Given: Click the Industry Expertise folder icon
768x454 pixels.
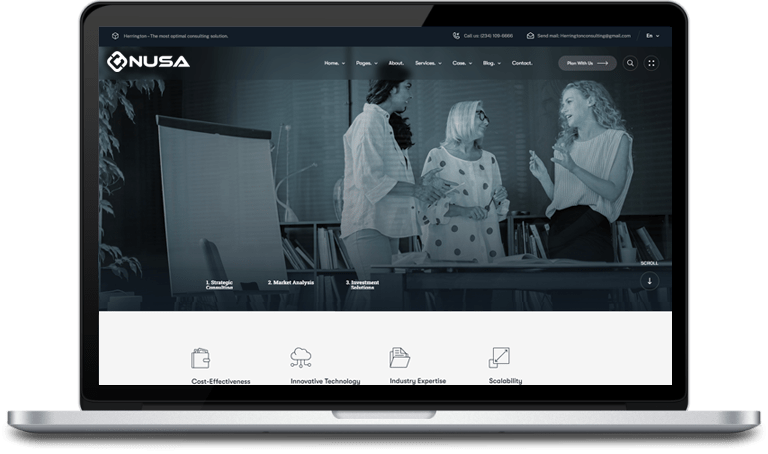Looking at the screenshot, I should pos(400,358).
